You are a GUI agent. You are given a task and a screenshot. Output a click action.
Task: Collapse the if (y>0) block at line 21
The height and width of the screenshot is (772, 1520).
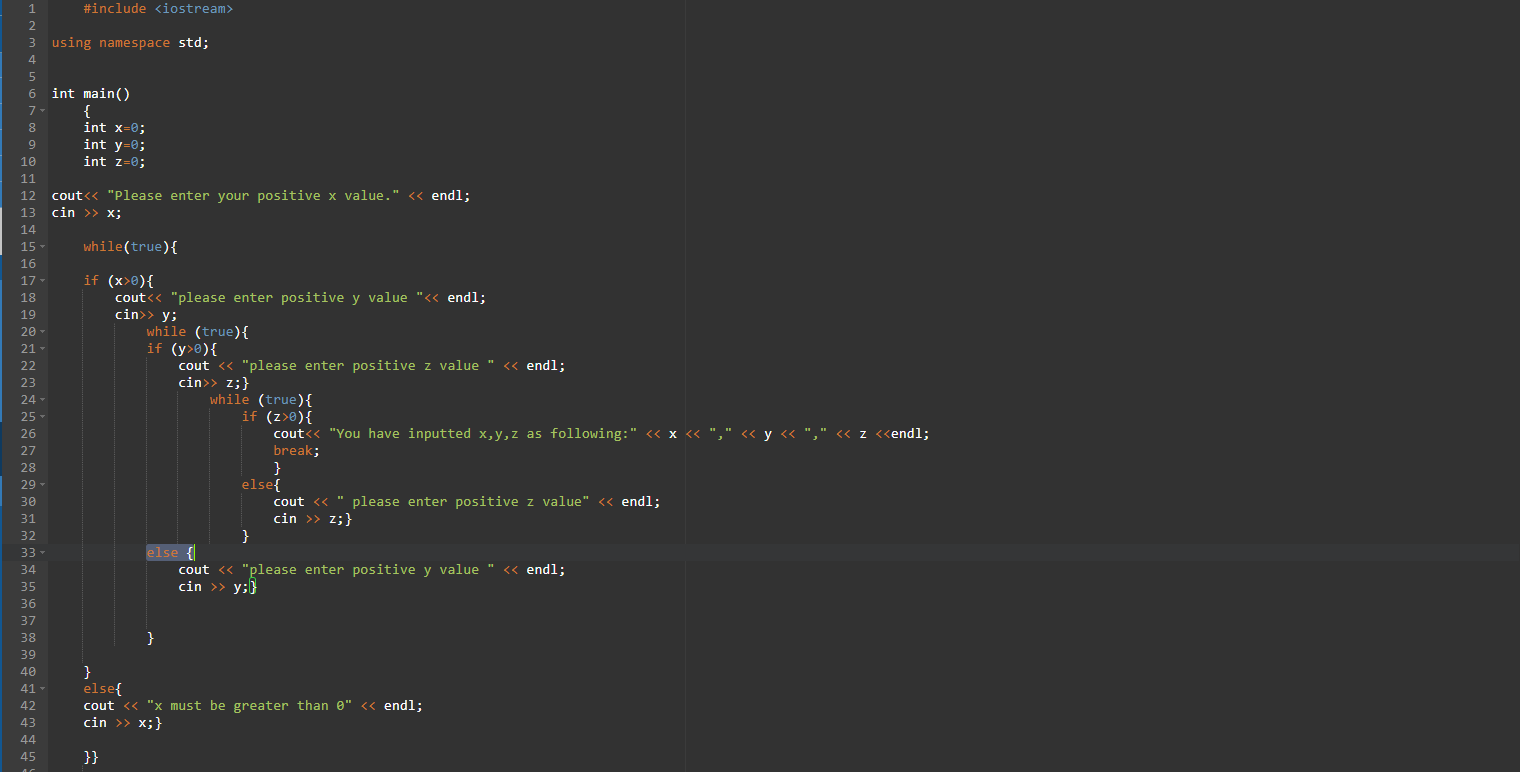(x=44, y=348)
